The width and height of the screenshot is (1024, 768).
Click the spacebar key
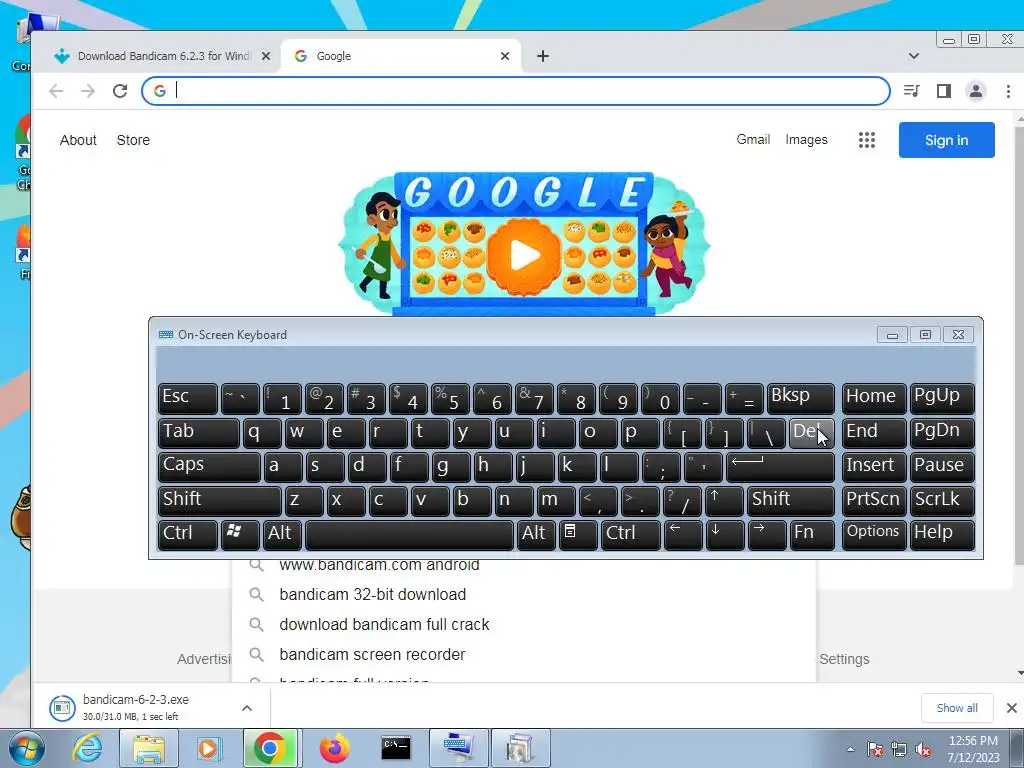pos(409,535)
